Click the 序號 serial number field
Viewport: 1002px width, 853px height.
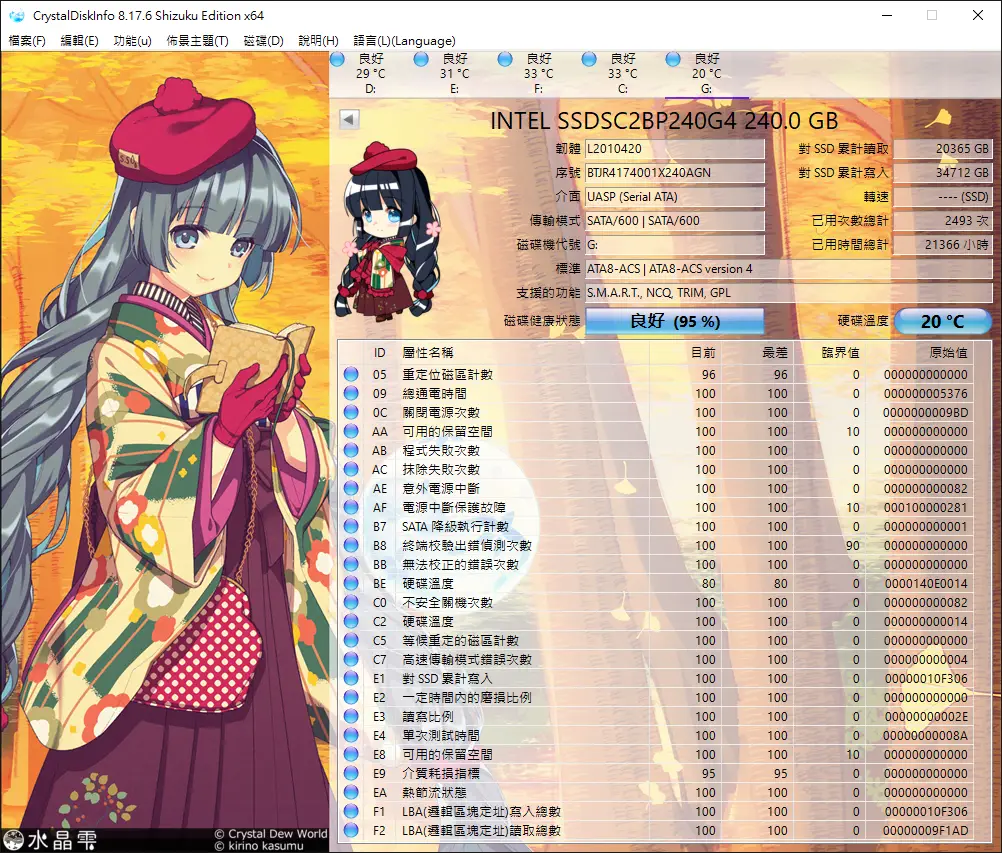[674, 173]
